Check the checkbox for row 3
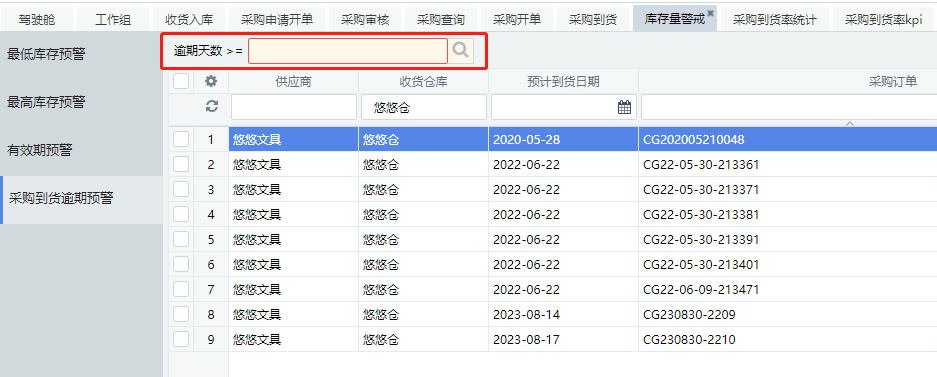The image size is (937, 377). [181, 189]
